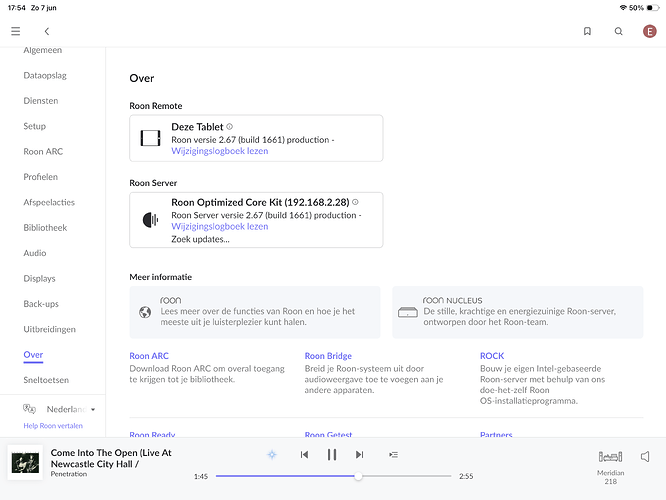
Task: Open Afspeelacties settings
Action: coord(49,202)
